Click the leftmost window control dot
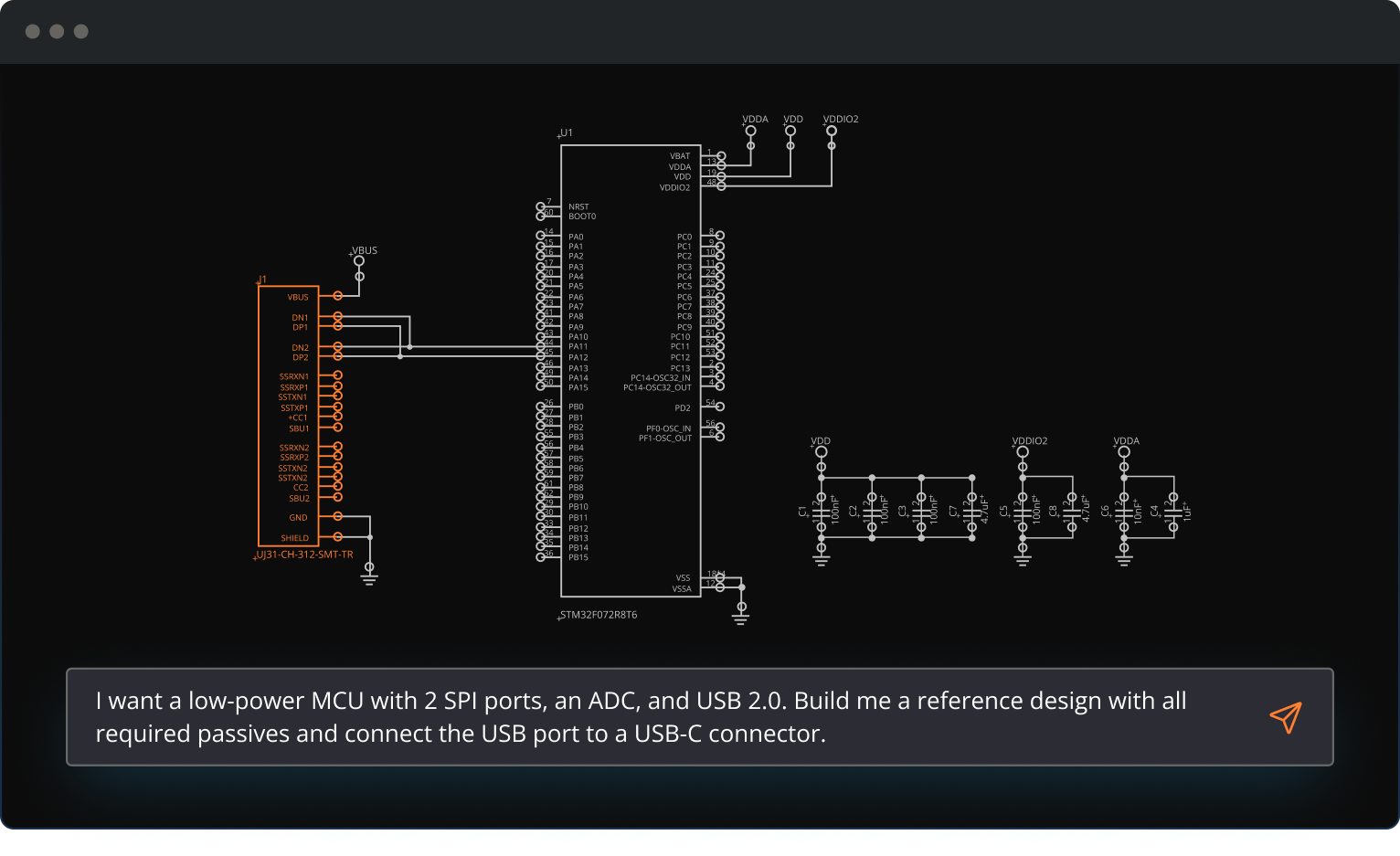This screenshot has height=856, width=1400. click(x=33, y=32)
